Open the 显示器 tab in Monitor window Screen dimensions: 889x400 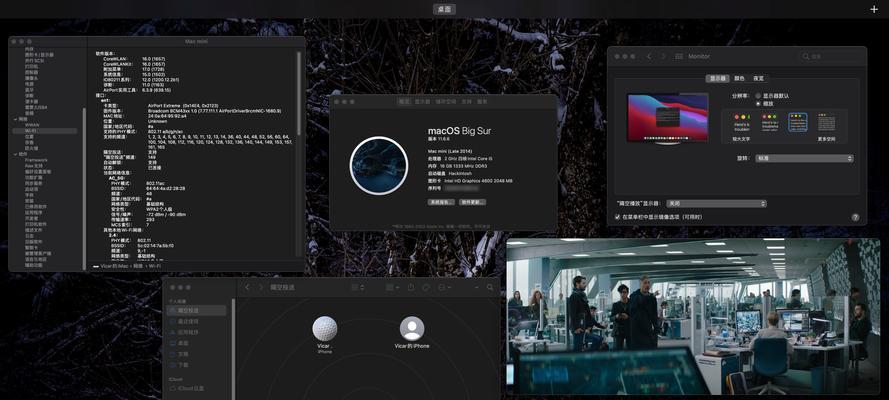[717, 78]
